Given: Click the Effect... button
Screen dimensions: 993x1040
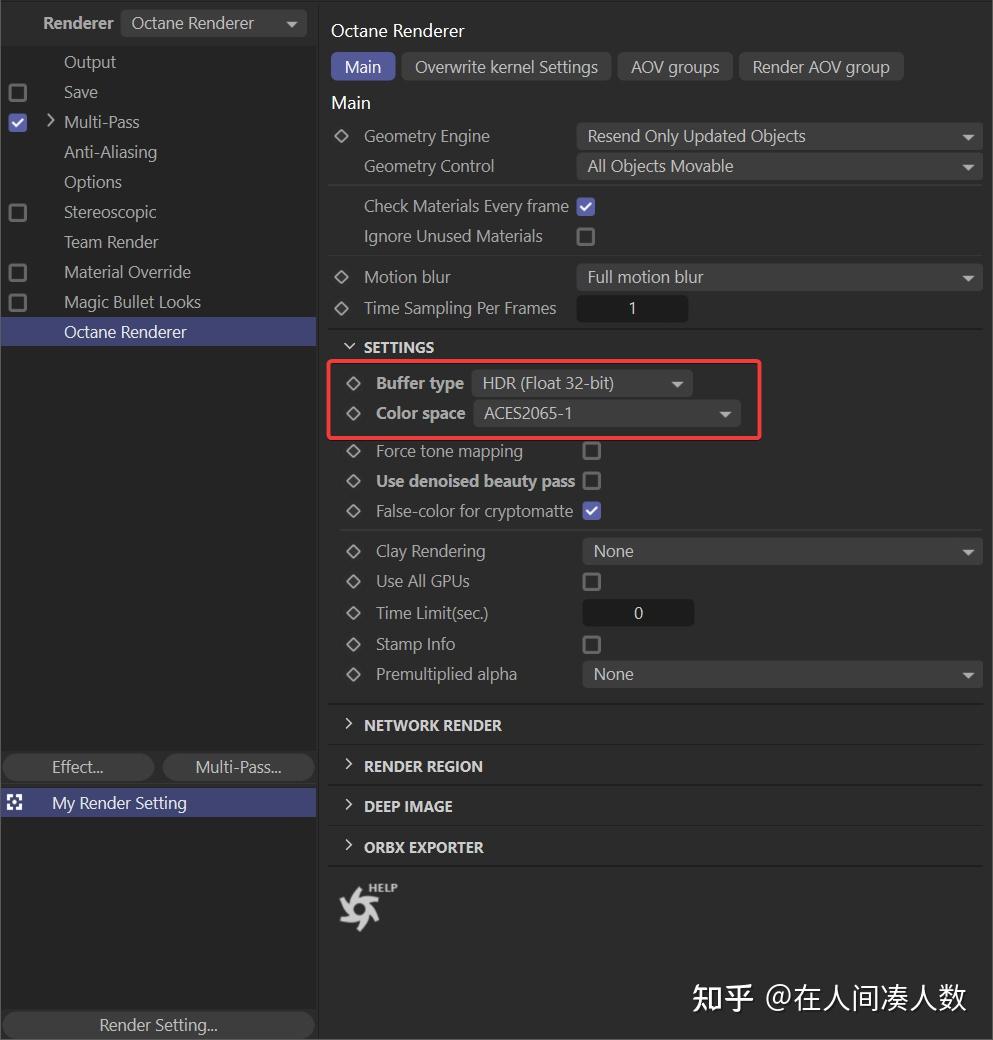Looking at the screenshot, I should [x=77, y=767].
